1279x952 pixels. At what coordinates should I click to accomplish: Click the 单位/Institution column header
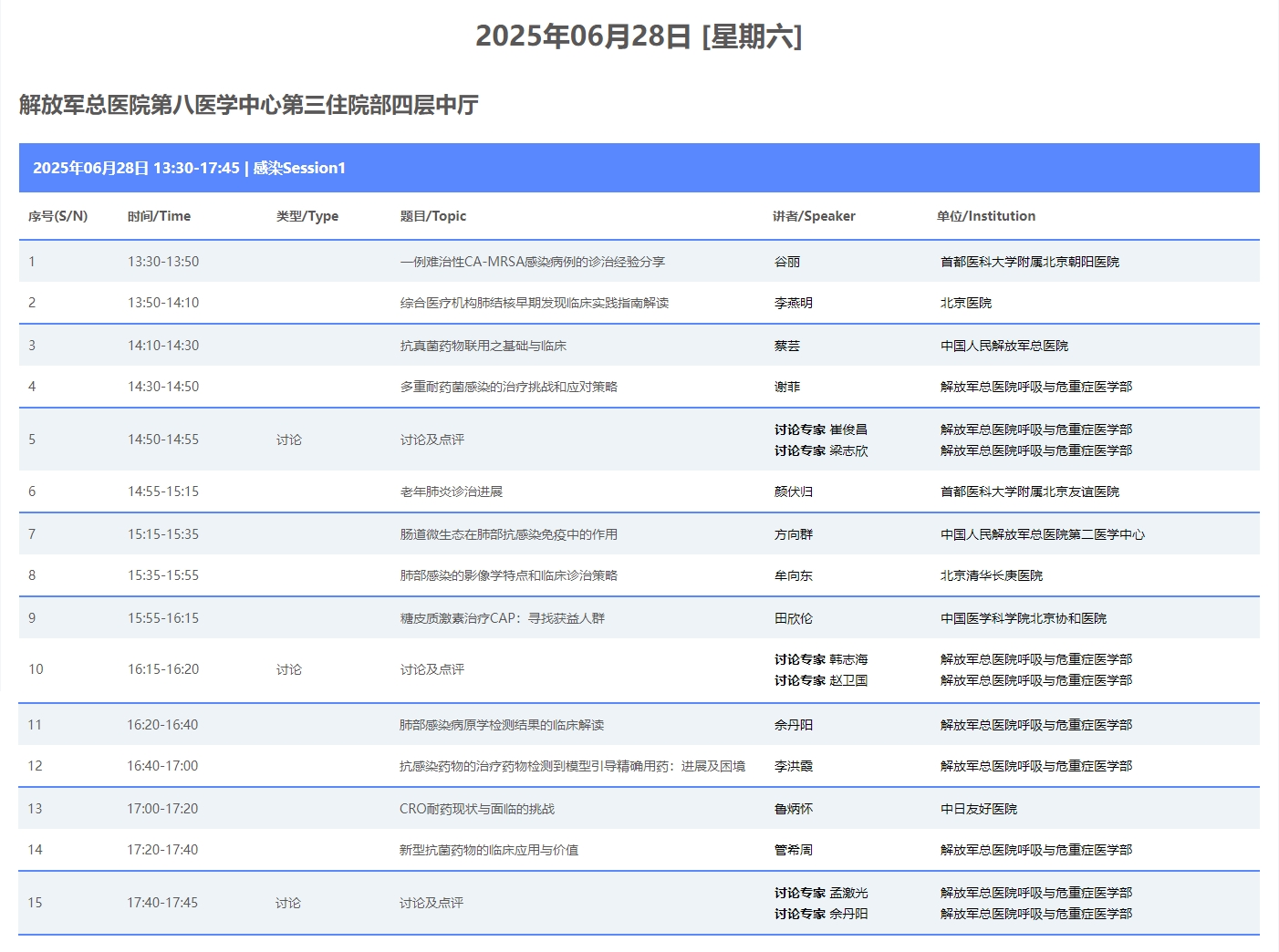(985, 216)
